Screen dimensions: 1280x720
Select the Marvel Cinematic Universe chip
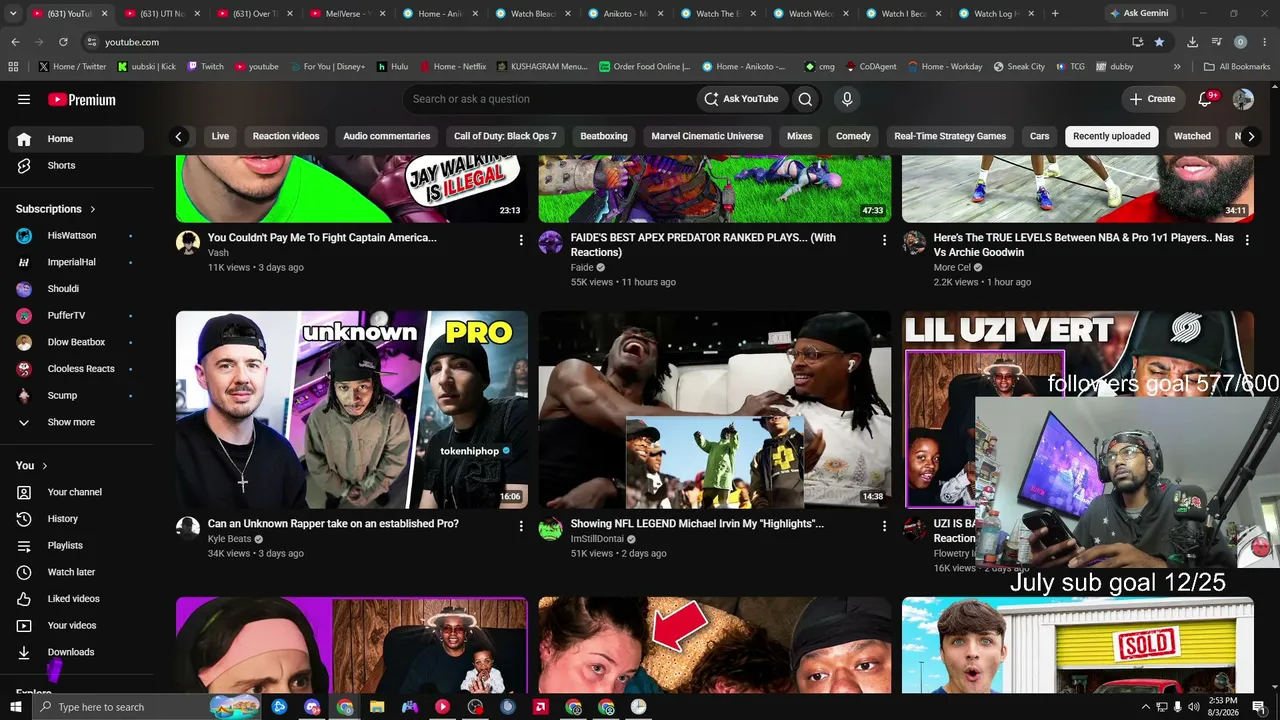point(707,136)
